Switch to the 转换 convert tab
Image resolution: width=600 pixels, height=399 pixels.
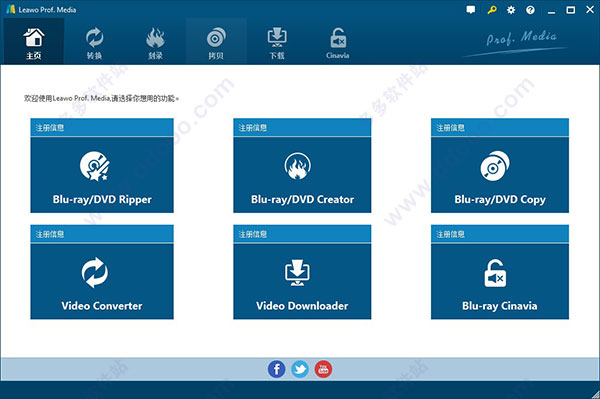coord(94,41)
